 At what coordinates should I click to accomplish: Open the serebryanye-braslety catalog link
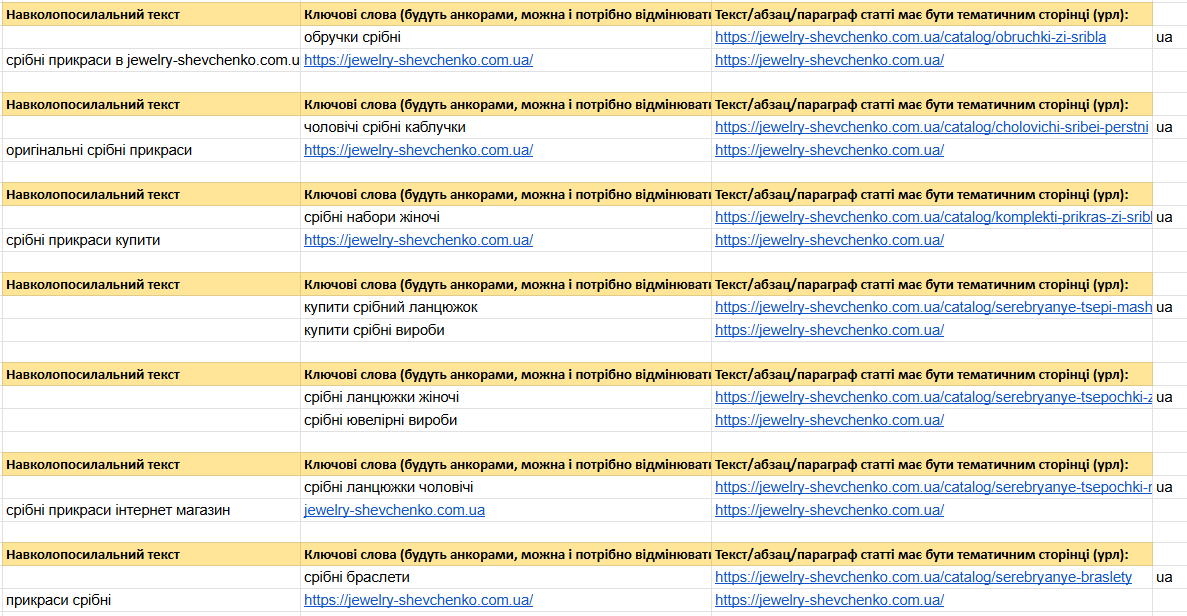pyautogui.click(x=923, y=577)
